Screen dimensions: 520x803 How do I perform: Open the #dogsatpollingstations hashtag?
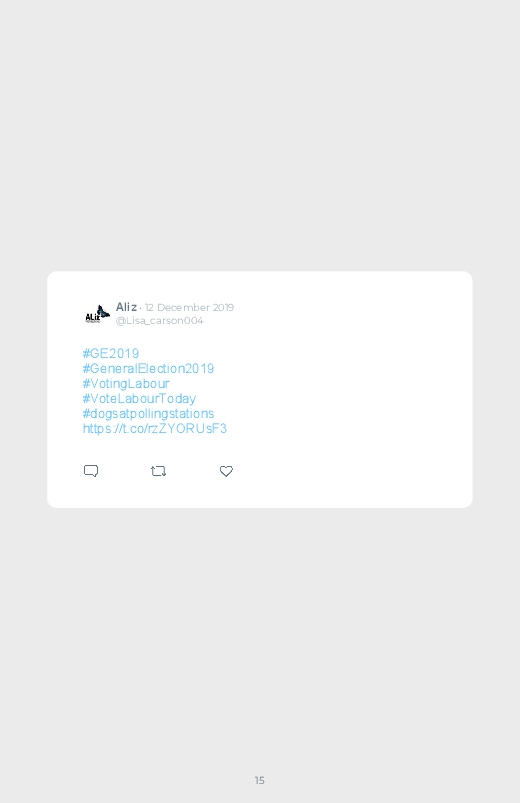pyautogui.click(x=148, y=413)
